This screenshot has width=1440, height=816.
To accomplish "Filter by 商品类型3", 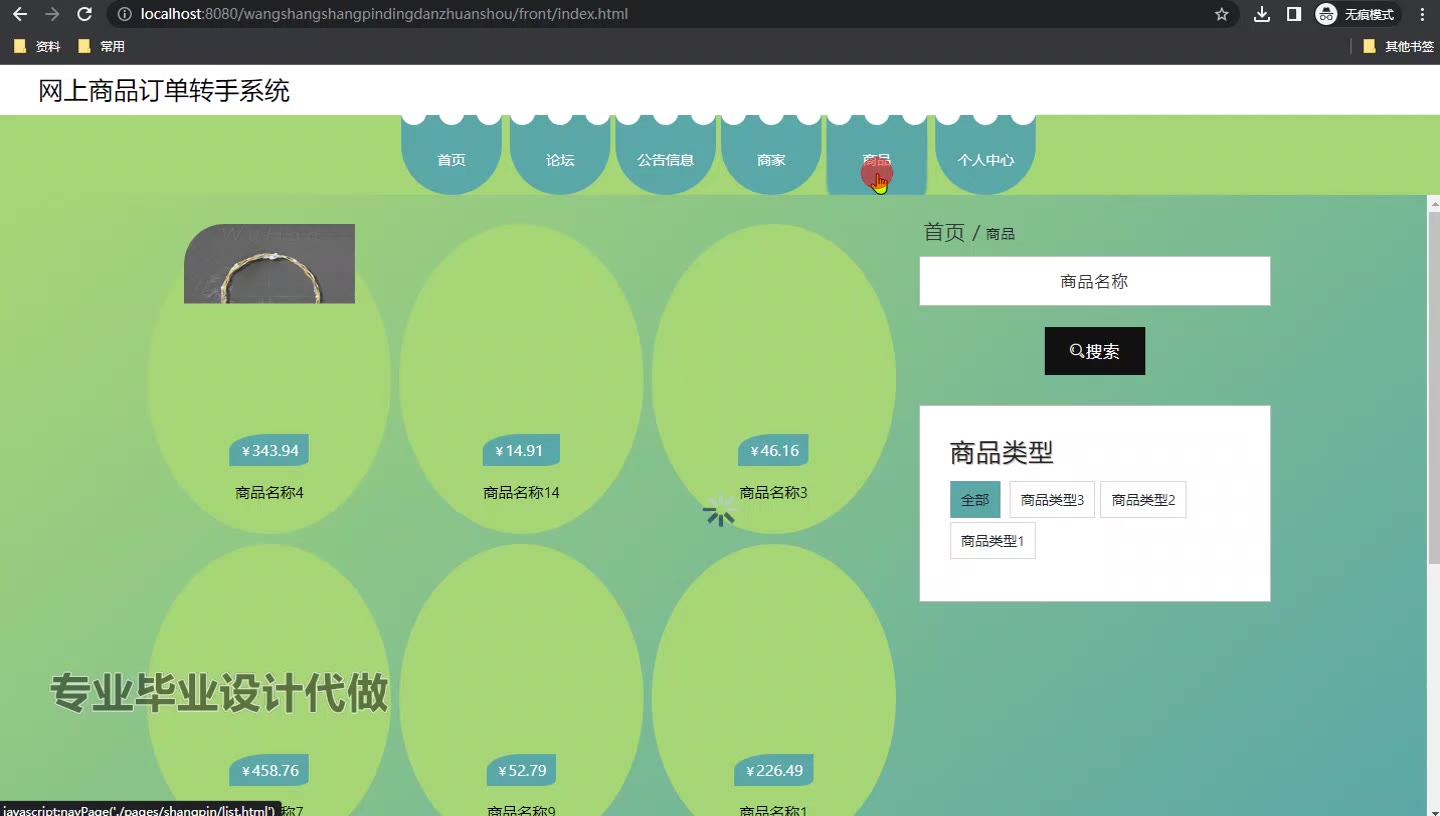I will point(1052,500).
